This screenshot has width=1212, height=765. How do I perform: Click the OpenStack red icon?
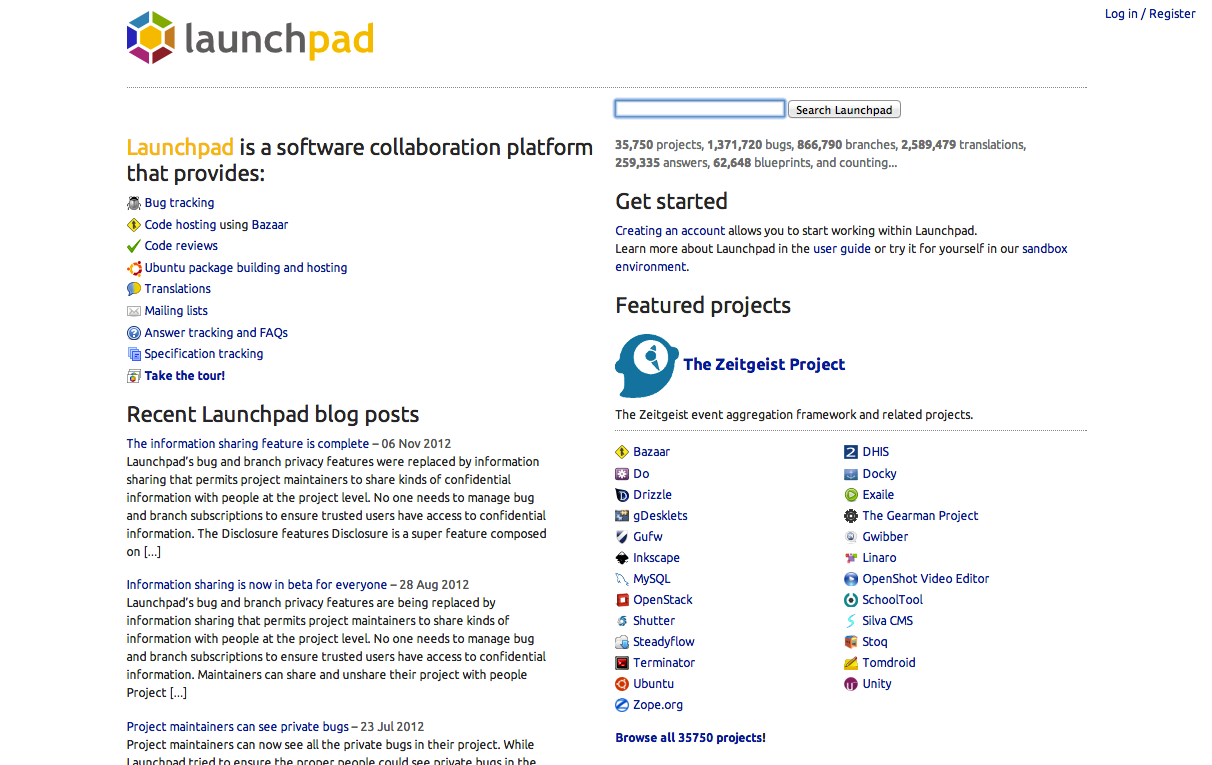tap(623, 600)
